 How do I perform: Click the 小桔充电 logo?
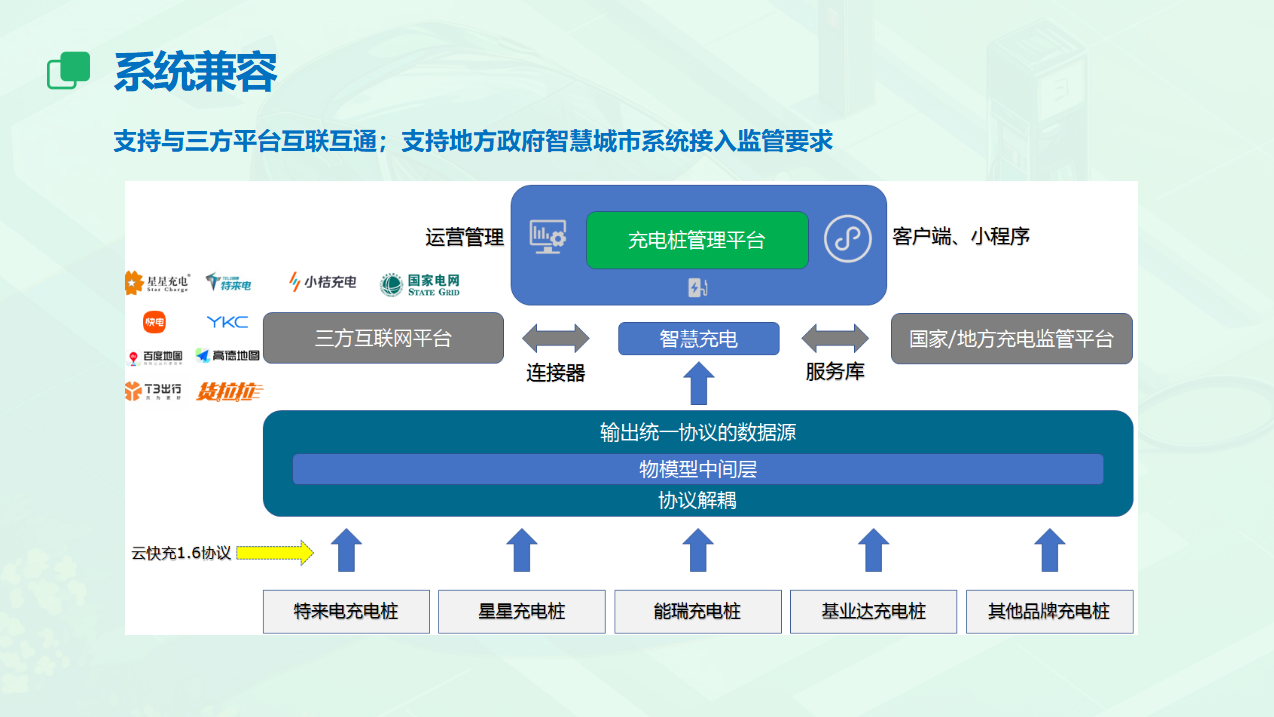click(322, 282)
